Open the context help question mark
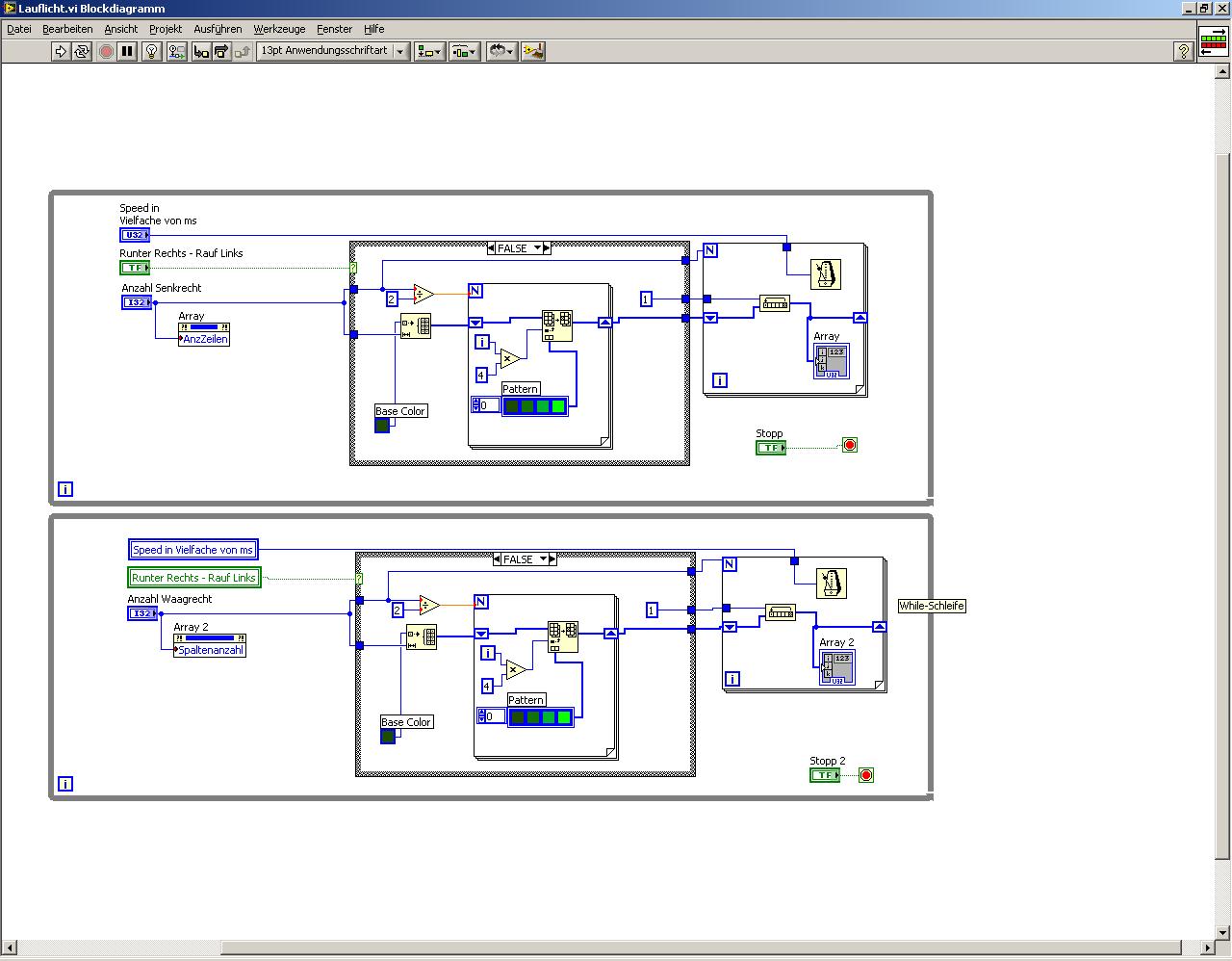 point(1184,52)
